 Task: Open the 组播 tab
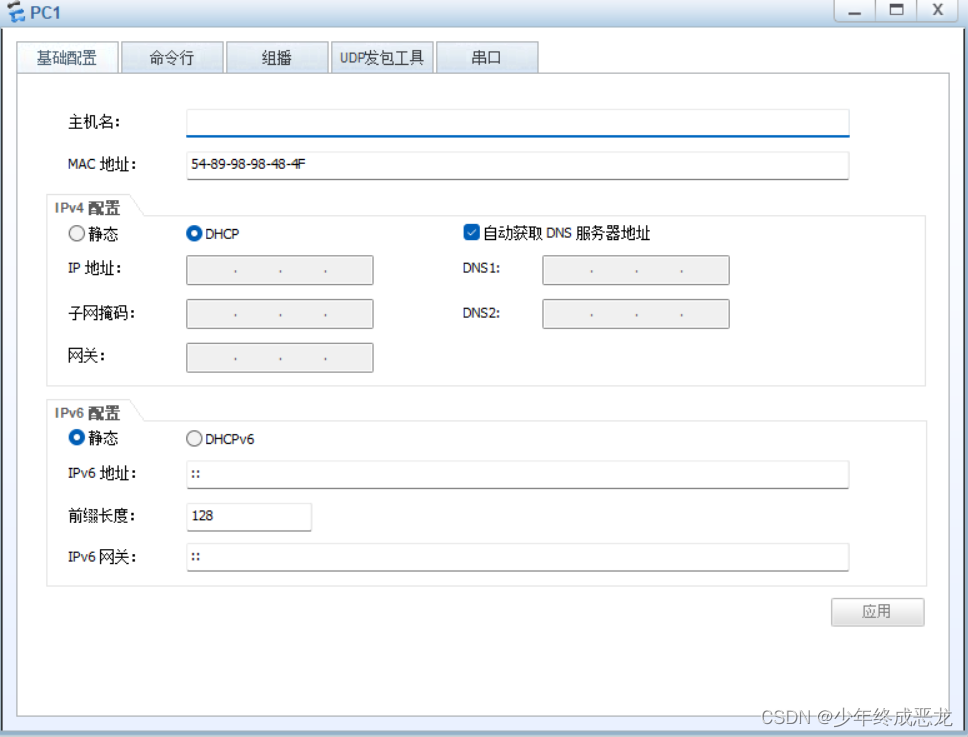click(277, 57)
